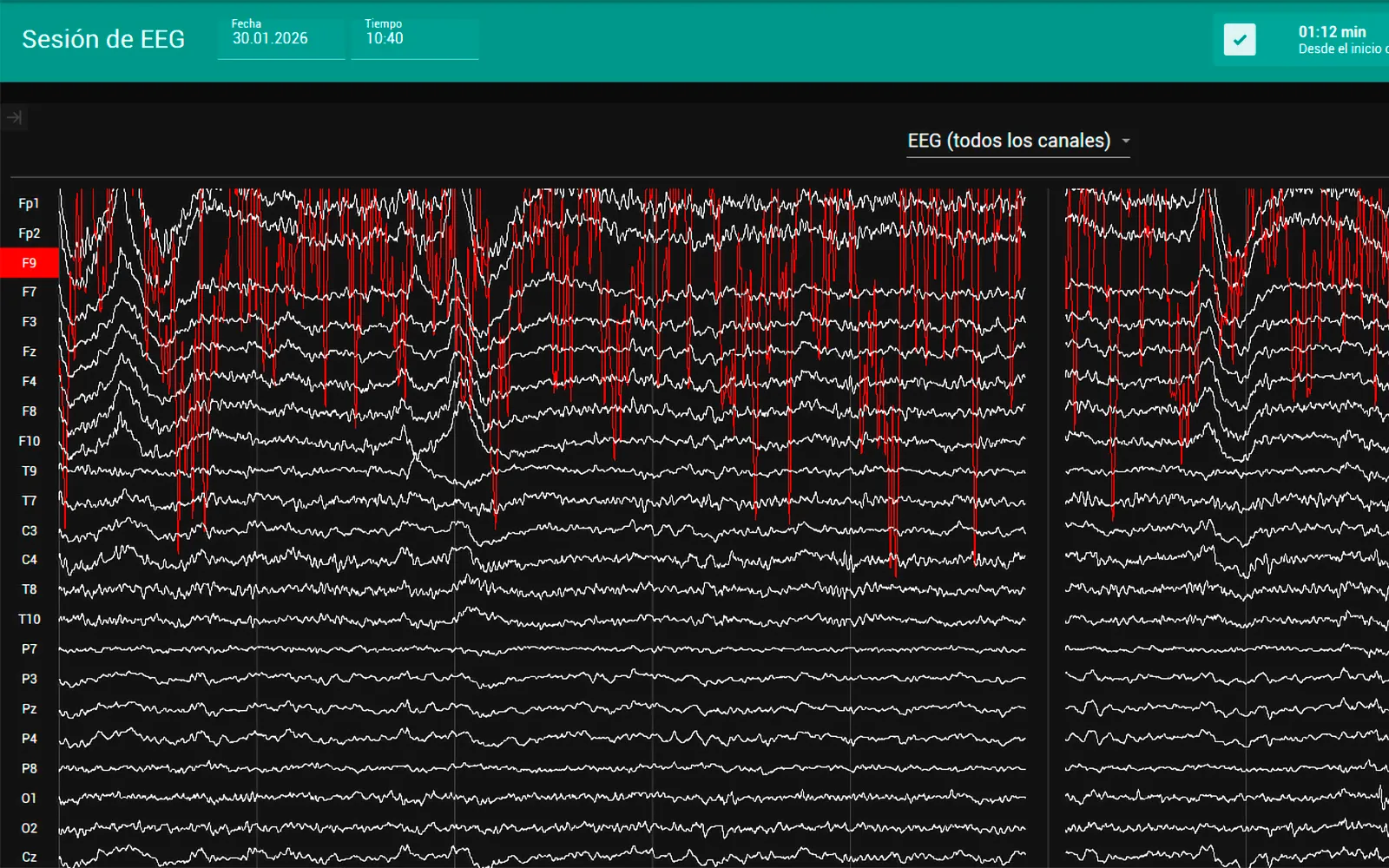Select the O2 channel label
The width and height of the screenshot is (1389, 868).
tap(30, 828)
